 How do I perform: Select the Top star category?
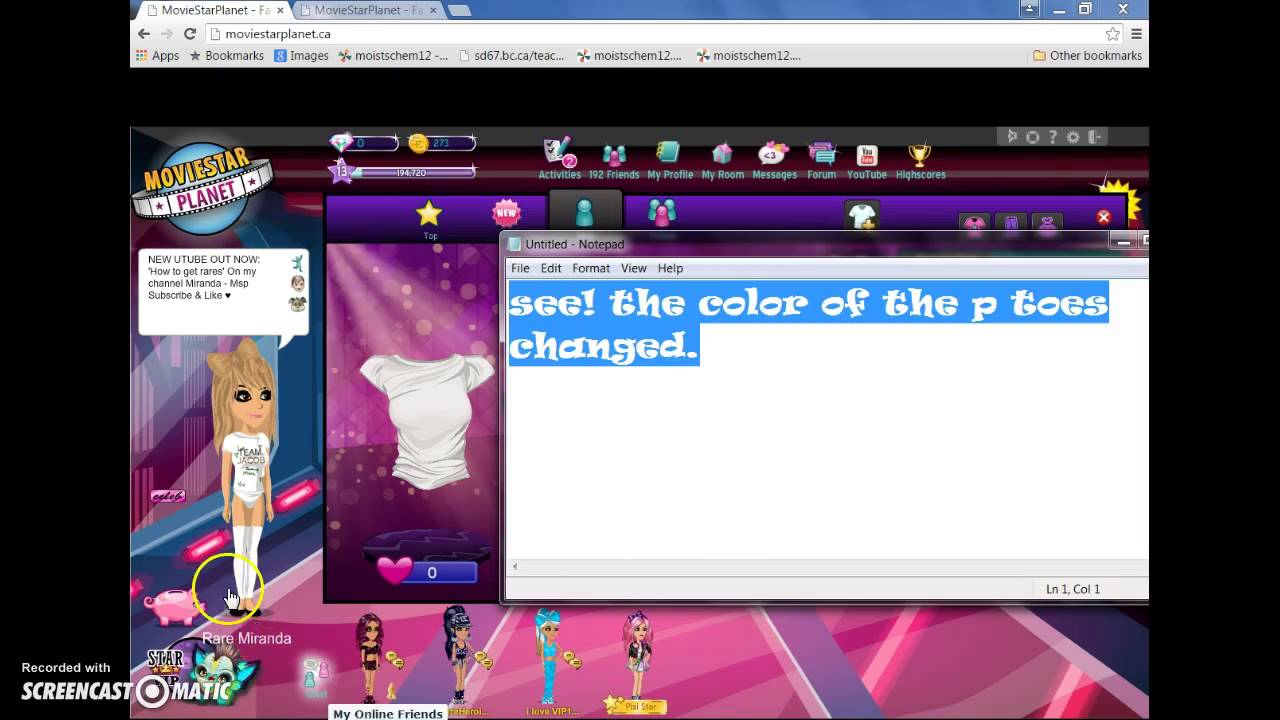429,218
